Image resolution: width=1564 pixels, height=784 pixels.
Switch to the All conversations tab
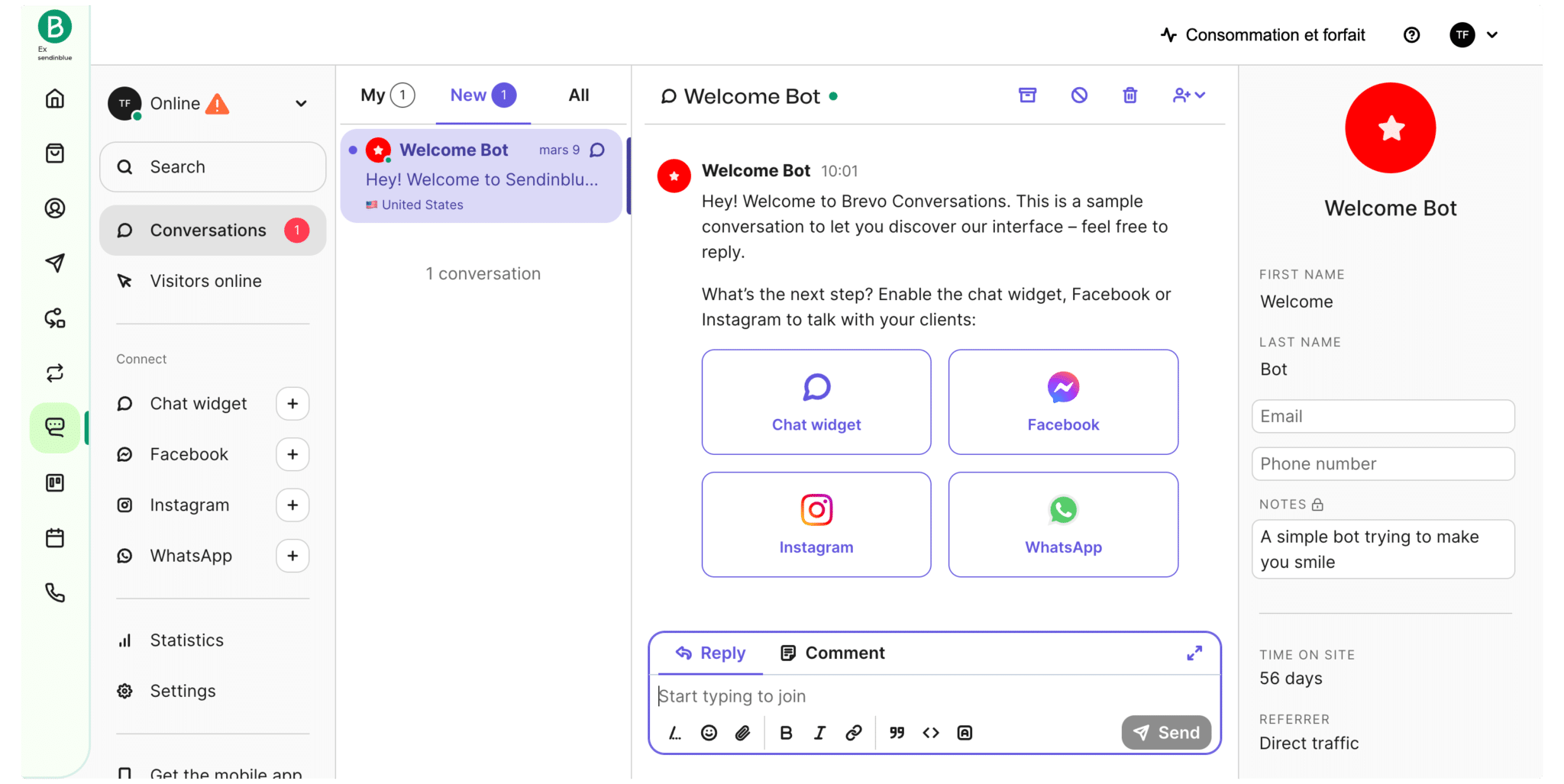(x=579, y=95)
